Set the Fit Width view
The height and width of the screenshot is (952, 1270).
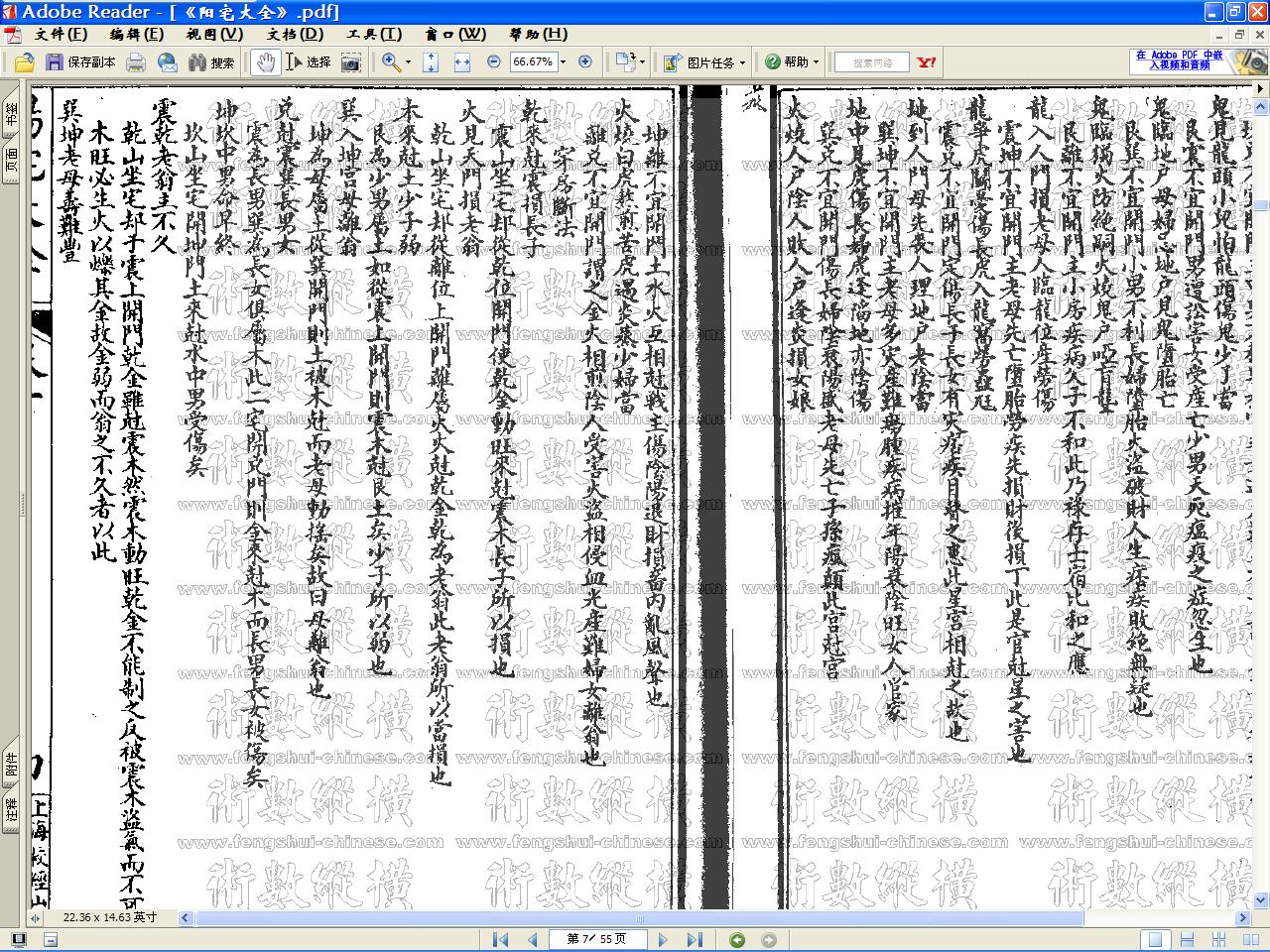461,62
